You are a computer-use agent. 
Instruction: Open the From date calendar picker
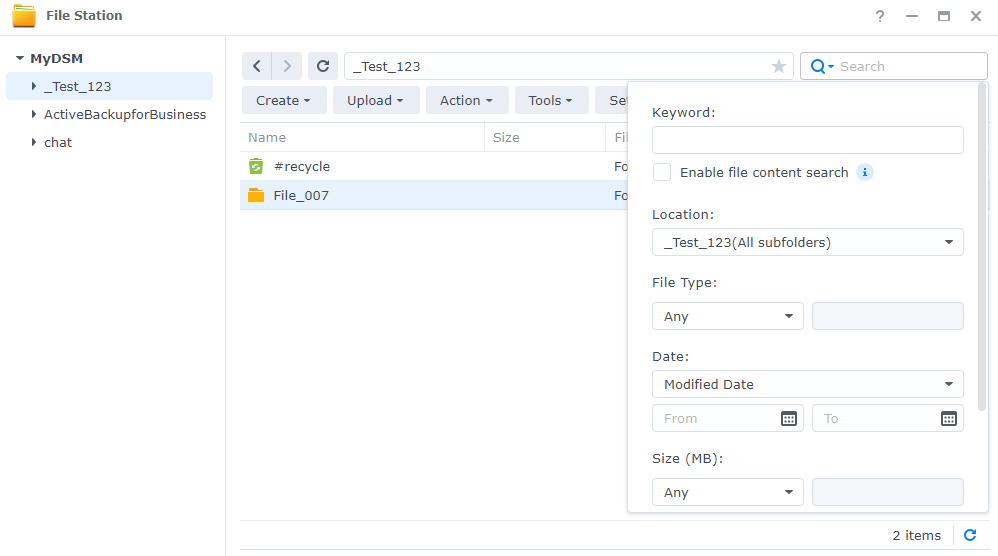click(x=789, y=419)
